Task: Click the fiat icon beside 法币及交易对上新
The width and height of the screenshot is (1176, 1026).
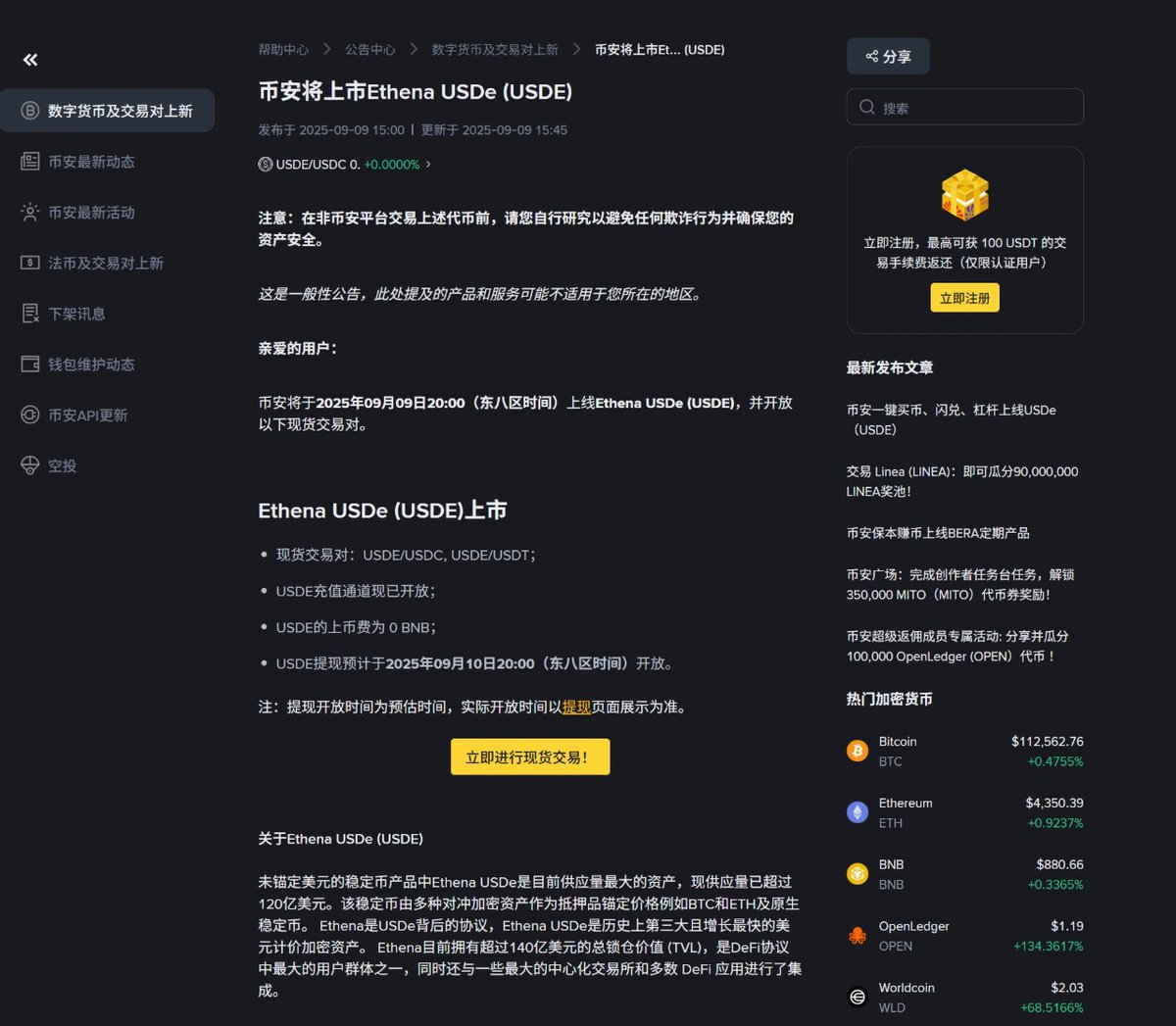Action: (x=30, y=263)
